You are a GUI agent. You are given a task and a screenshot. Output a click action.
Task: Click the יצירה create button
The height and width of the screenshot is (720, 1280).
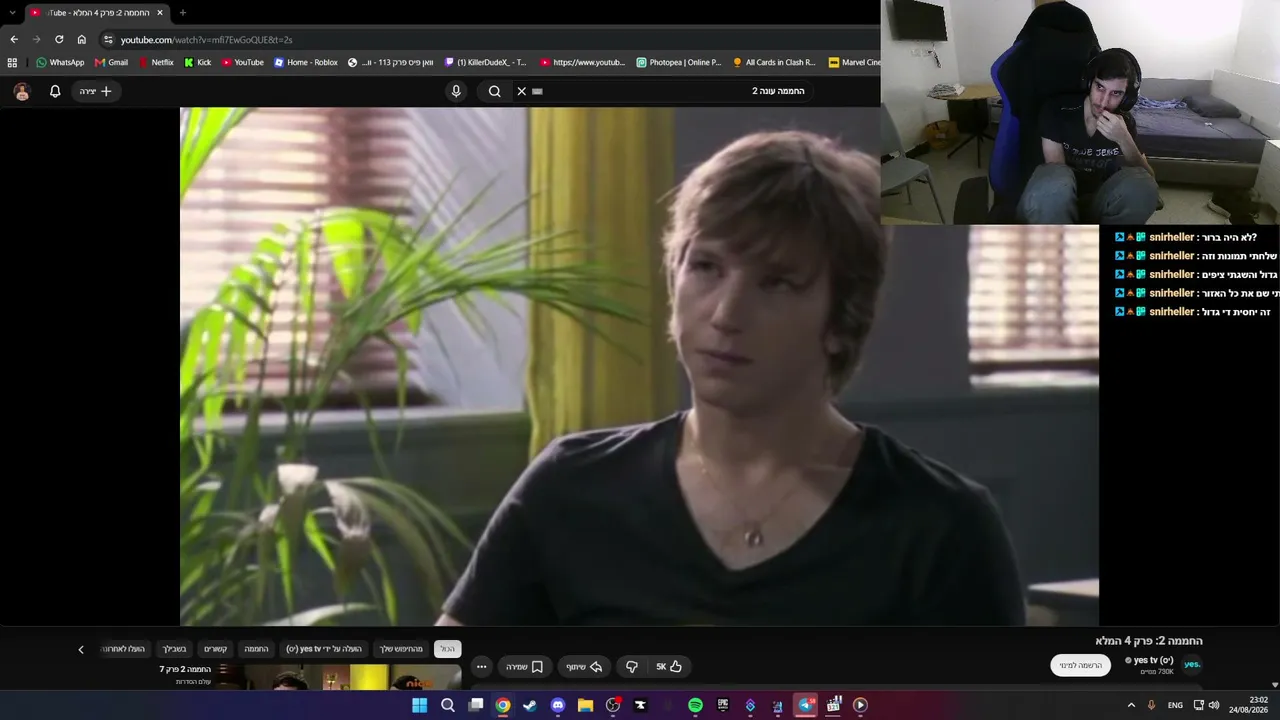[x=96, y=91]
